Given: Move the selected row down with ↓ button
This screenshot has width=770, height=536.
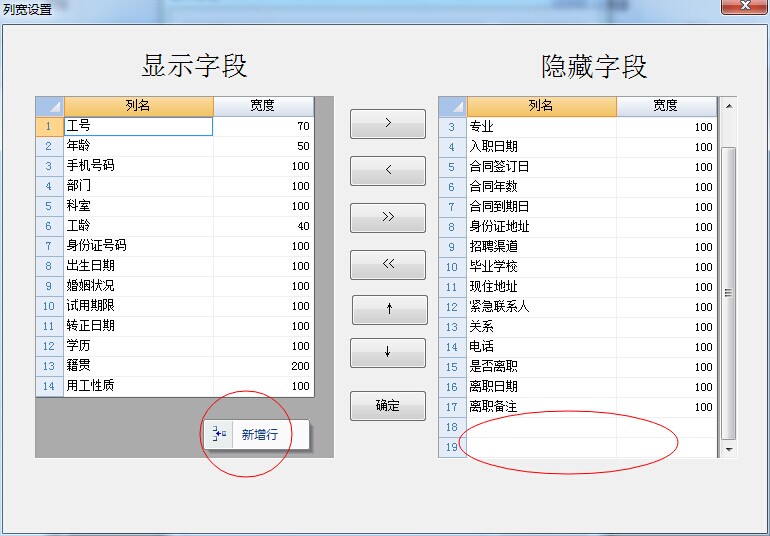Looking at the screenshot, I should [x=388, y=352].
